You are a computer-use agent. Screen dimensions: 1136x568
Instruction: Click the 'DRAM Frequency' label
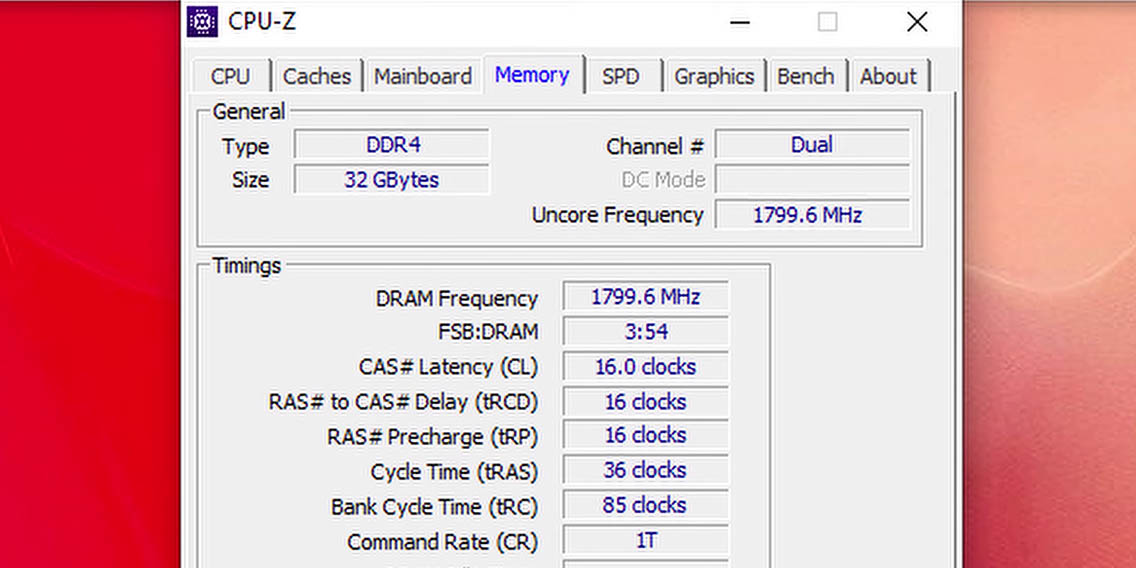pos(456,298)
